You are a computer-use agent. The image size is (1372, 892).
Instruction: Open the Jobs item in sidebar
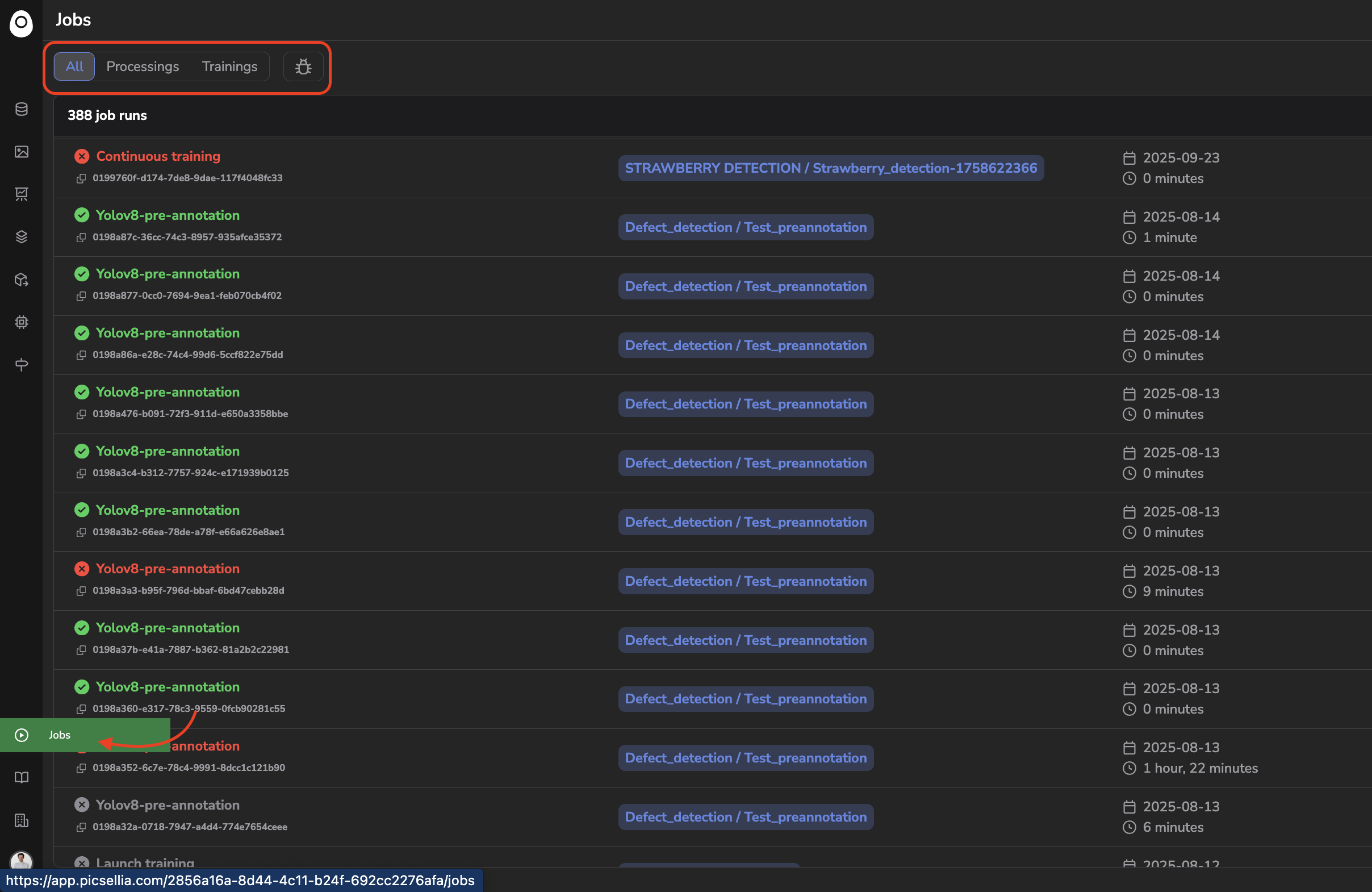[60, 735]
